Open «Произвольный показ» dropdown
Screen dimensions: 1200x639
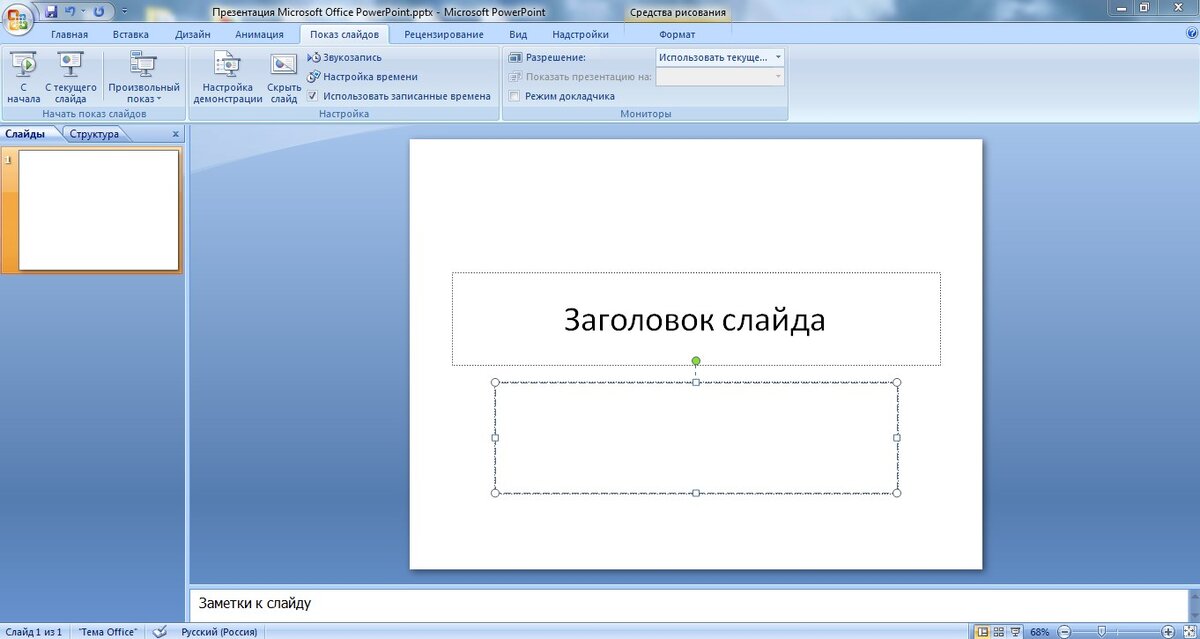click(144, 77)
